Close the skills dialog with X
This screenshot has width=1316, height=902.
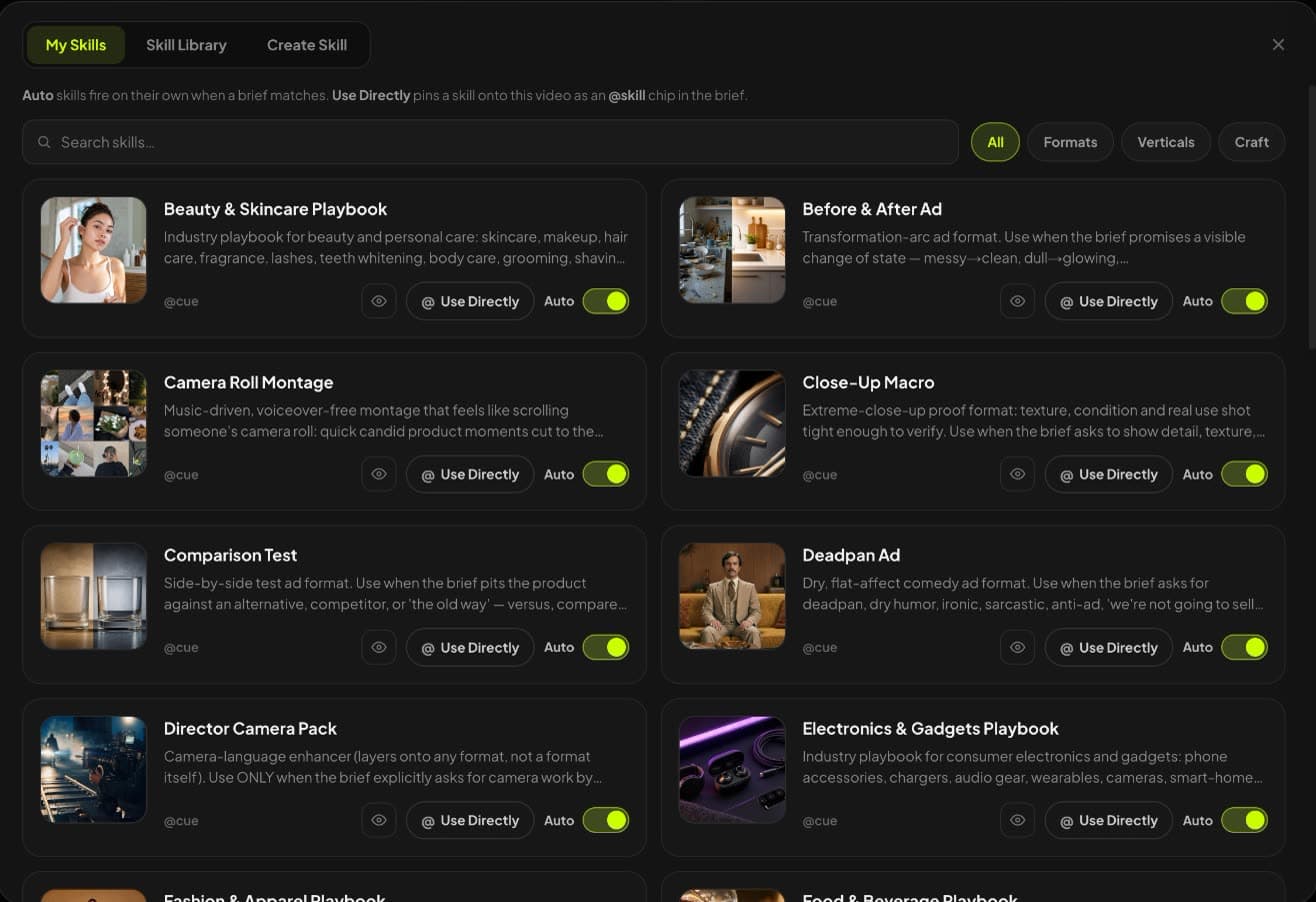coord(1278,45)
